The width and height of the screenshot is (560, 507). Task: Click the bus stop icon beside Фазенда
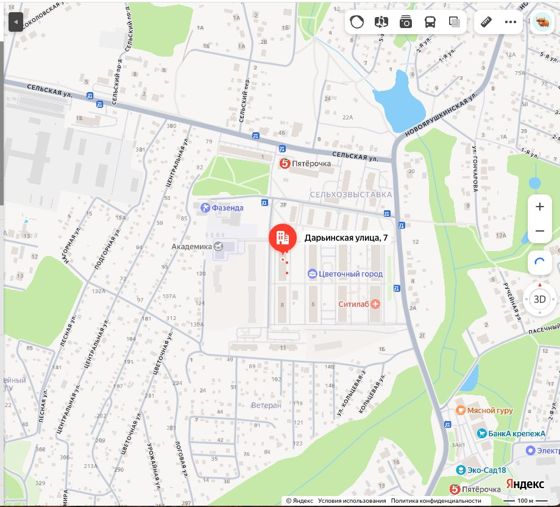click(x=264, y=202)
